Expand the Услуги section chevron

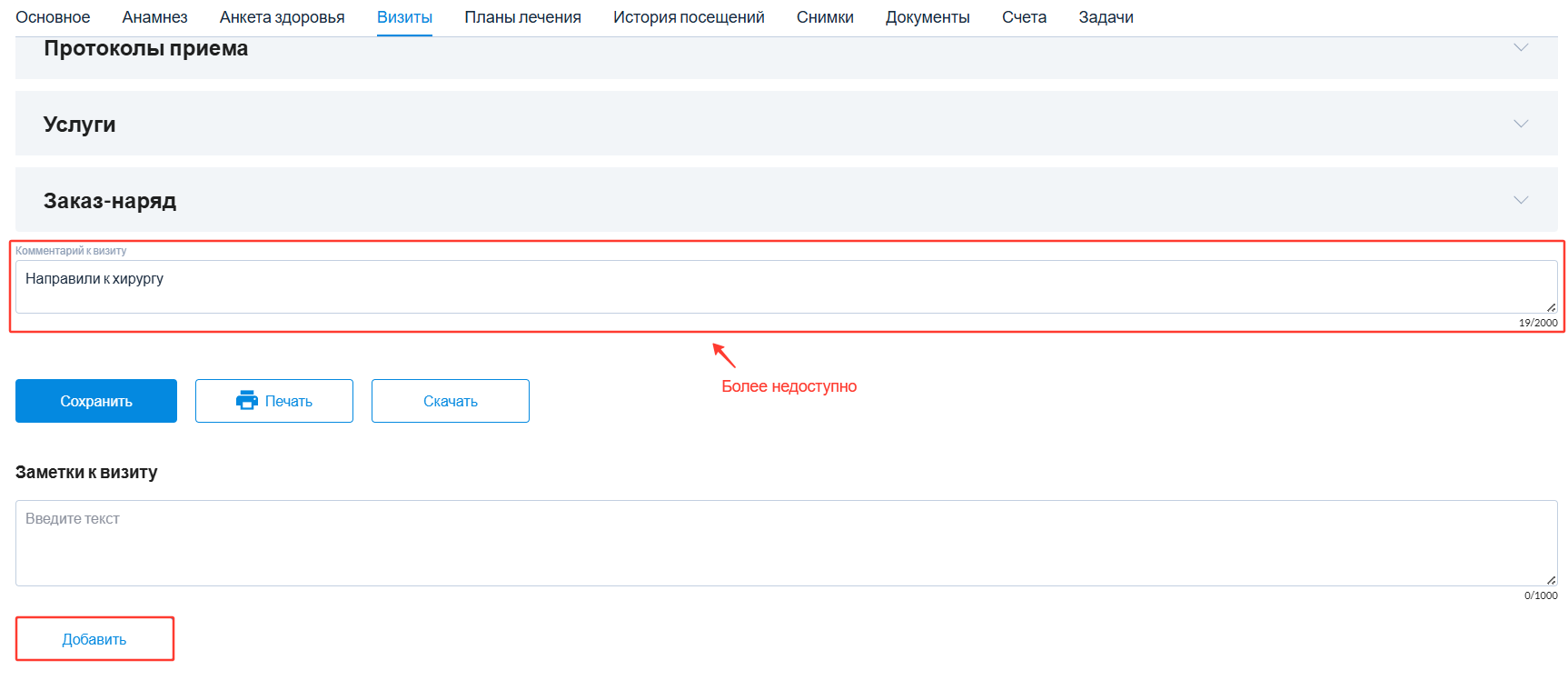click(1521, 124)
